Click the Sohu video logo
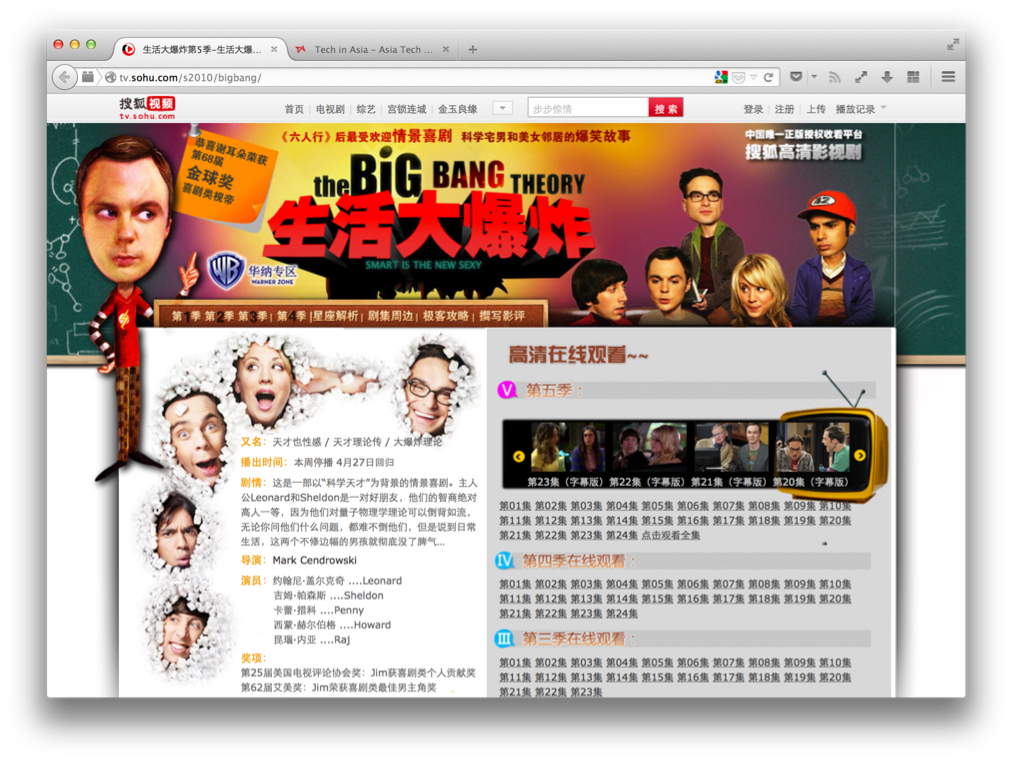The width and height of the screenshot is (1012, 762). 147,108
